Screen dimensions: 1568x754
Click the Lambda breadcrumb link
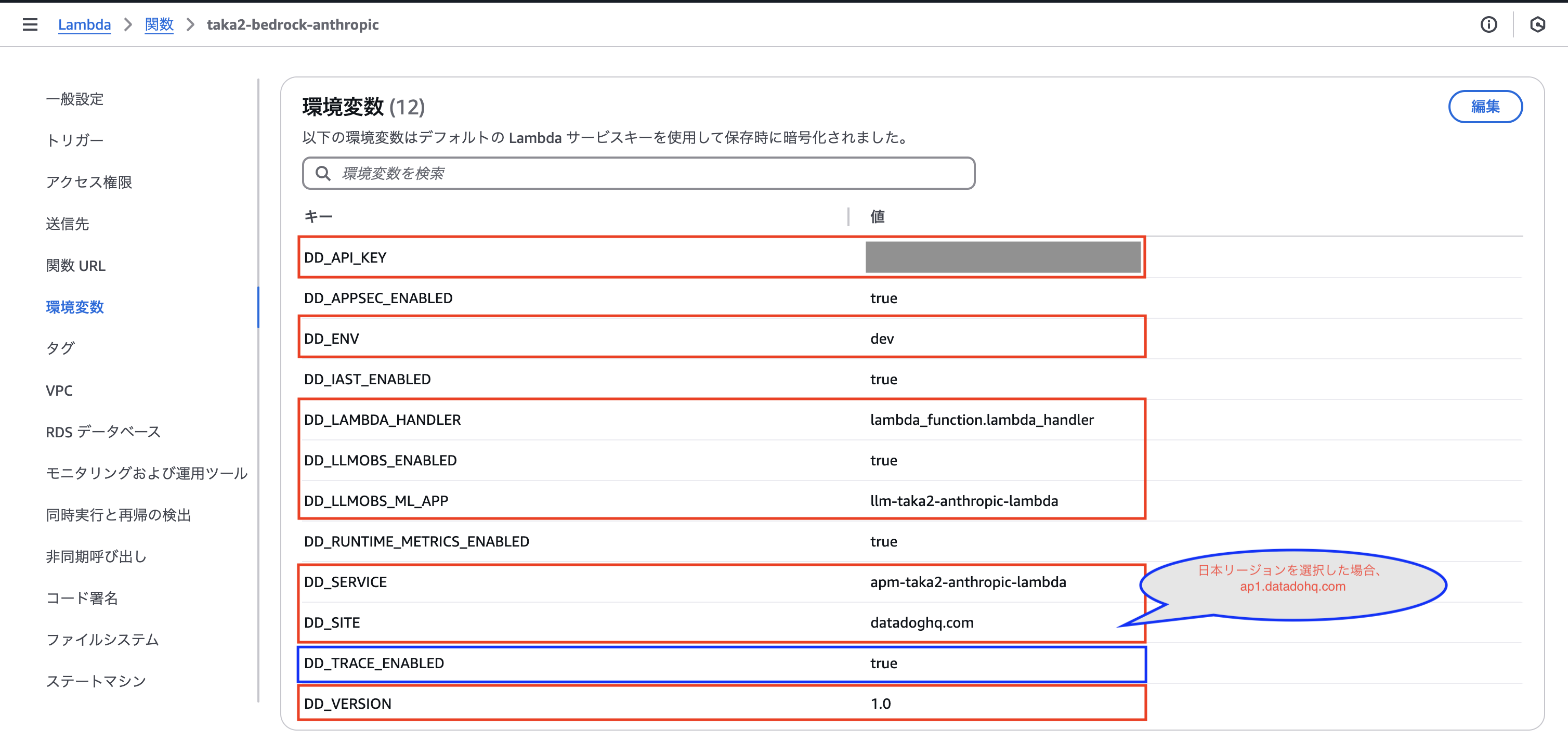84,24
